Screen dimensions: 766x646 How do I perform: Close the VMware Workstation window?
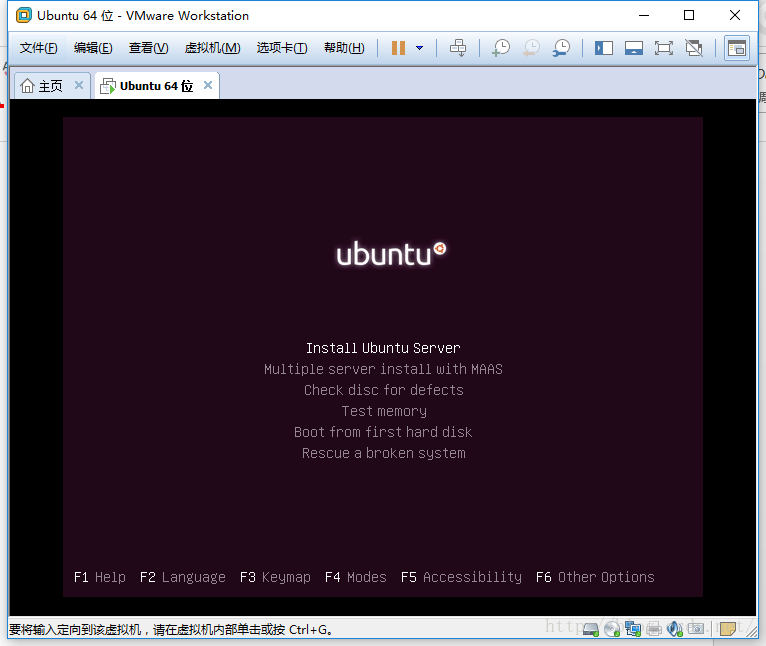tap(735, 16)
